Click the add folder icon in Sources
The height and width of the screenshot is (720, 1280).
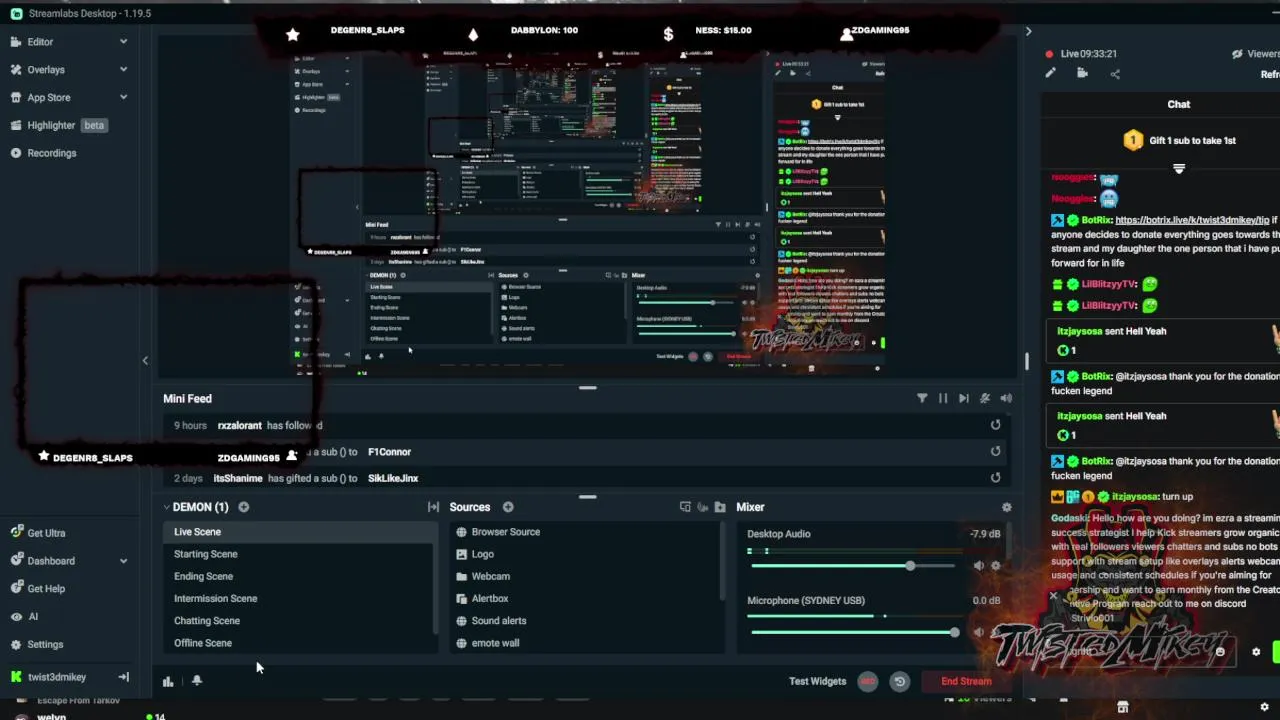click(x=720, y=507)
